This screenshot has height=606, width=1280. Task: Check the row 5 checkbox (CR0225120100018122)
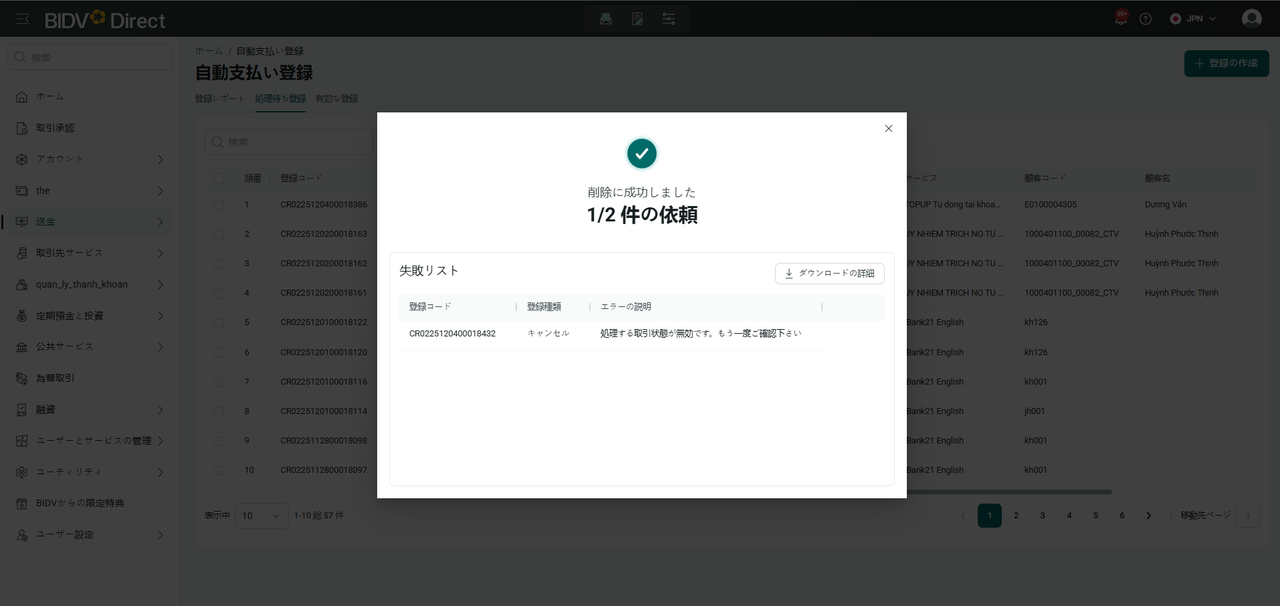pos(219,322)
